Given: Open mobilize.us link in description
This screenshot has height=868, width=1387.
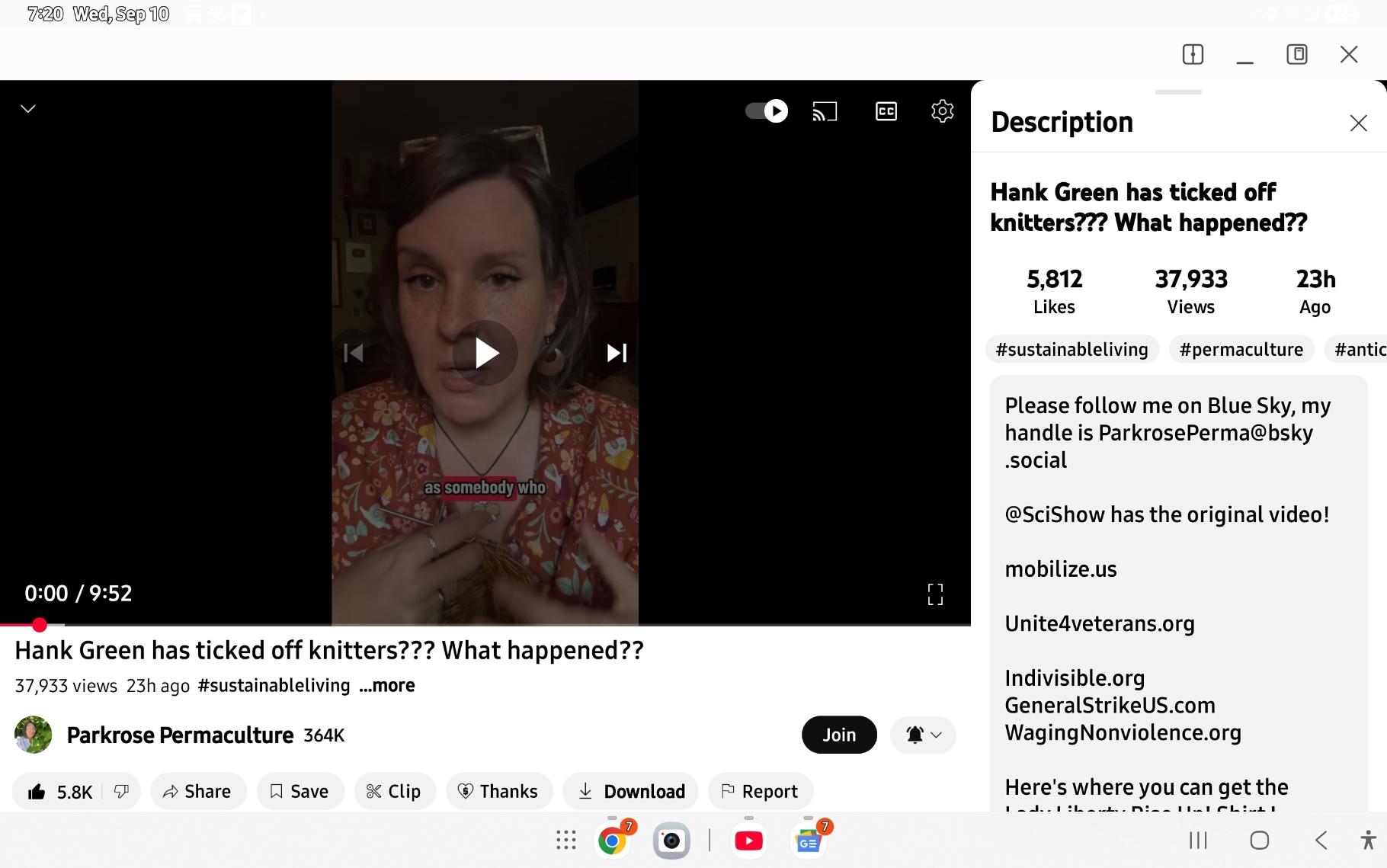Looking at the screenshot, I should click(x=1061, y=569).
